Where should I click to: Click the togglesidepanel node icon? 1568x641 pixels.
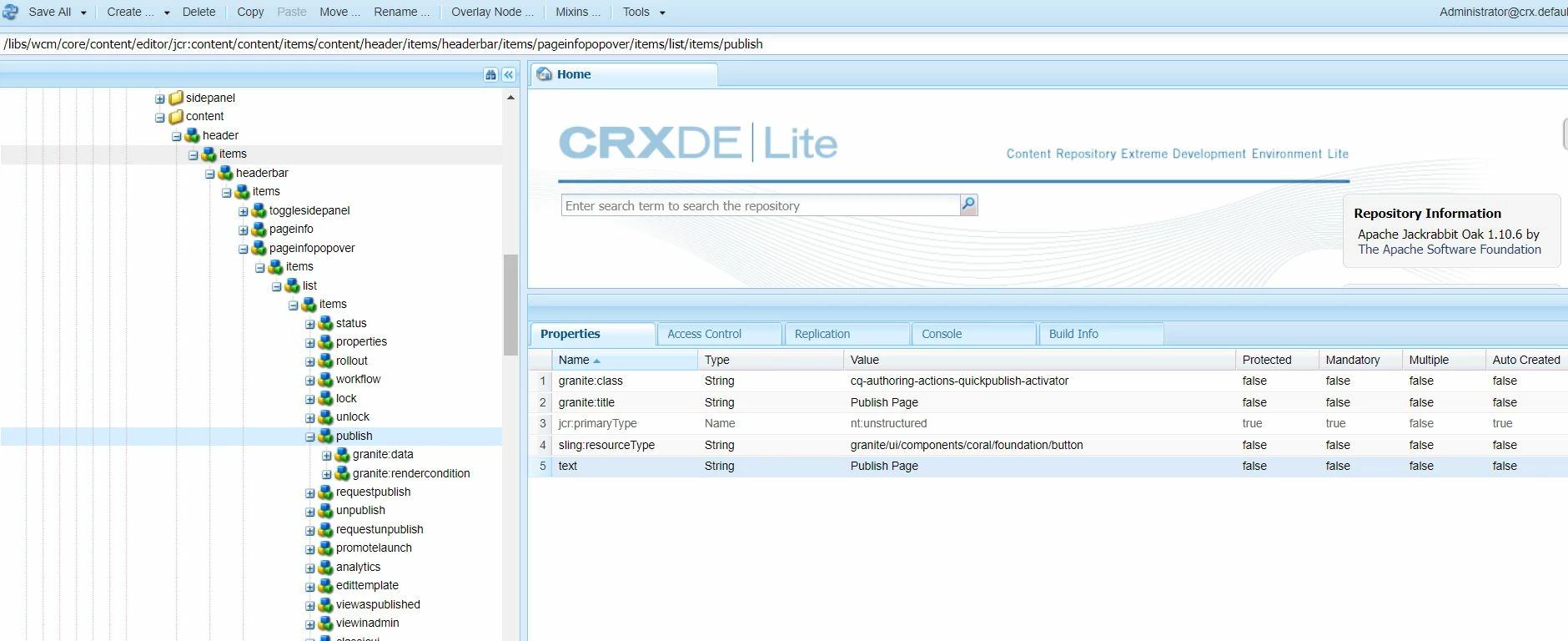[259, 210]
